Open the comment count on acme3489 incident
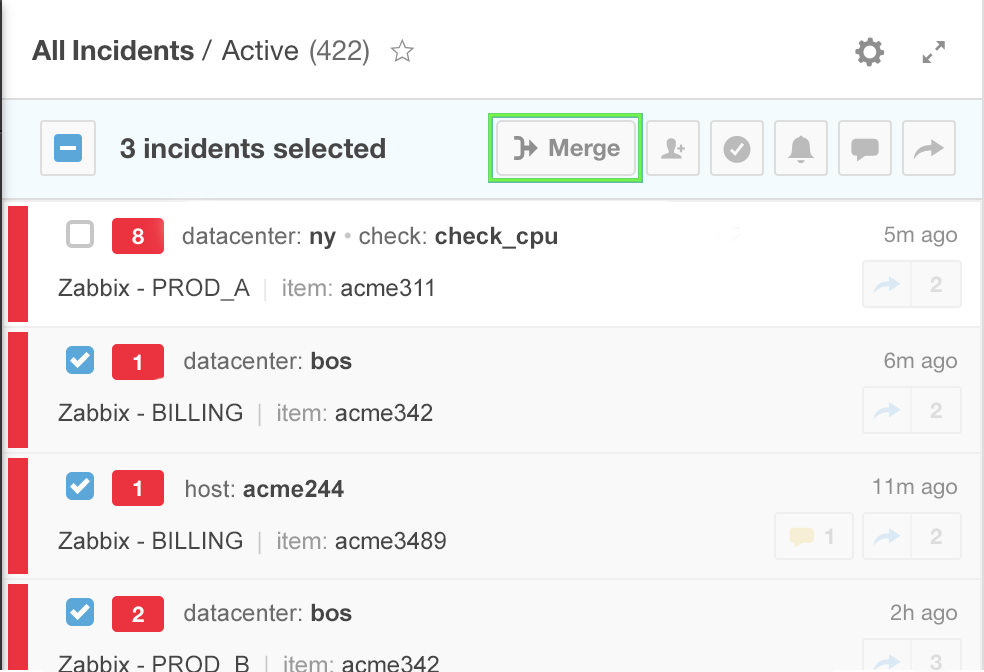 [x=814, y=536]
